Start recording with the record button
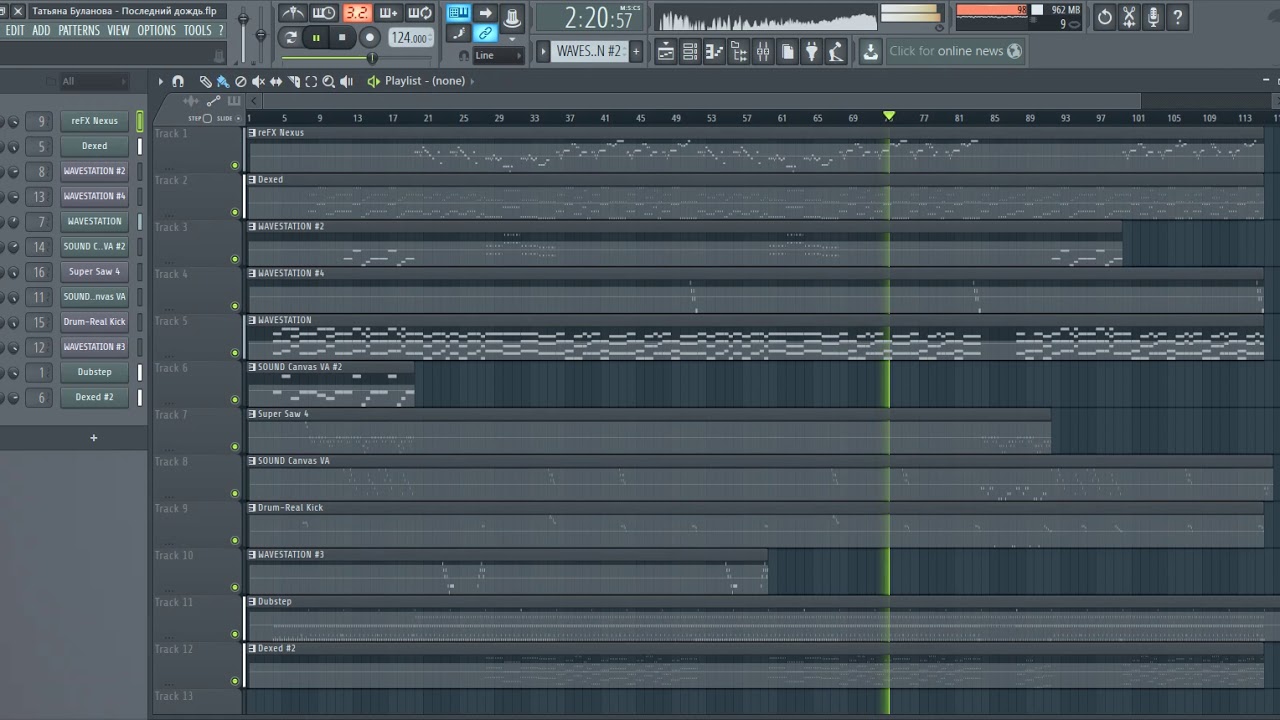1280x720 pixels. (369, 37)
